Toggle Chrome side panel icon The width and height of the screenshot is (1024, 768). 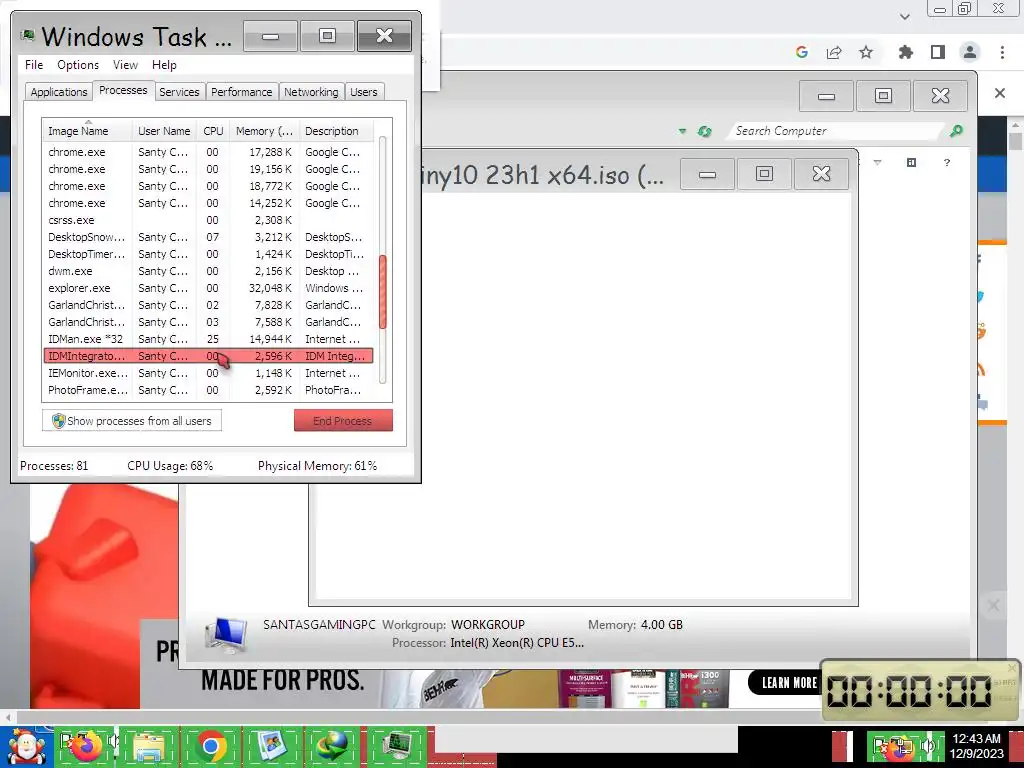pyautogui.click(x=938, y=52)
